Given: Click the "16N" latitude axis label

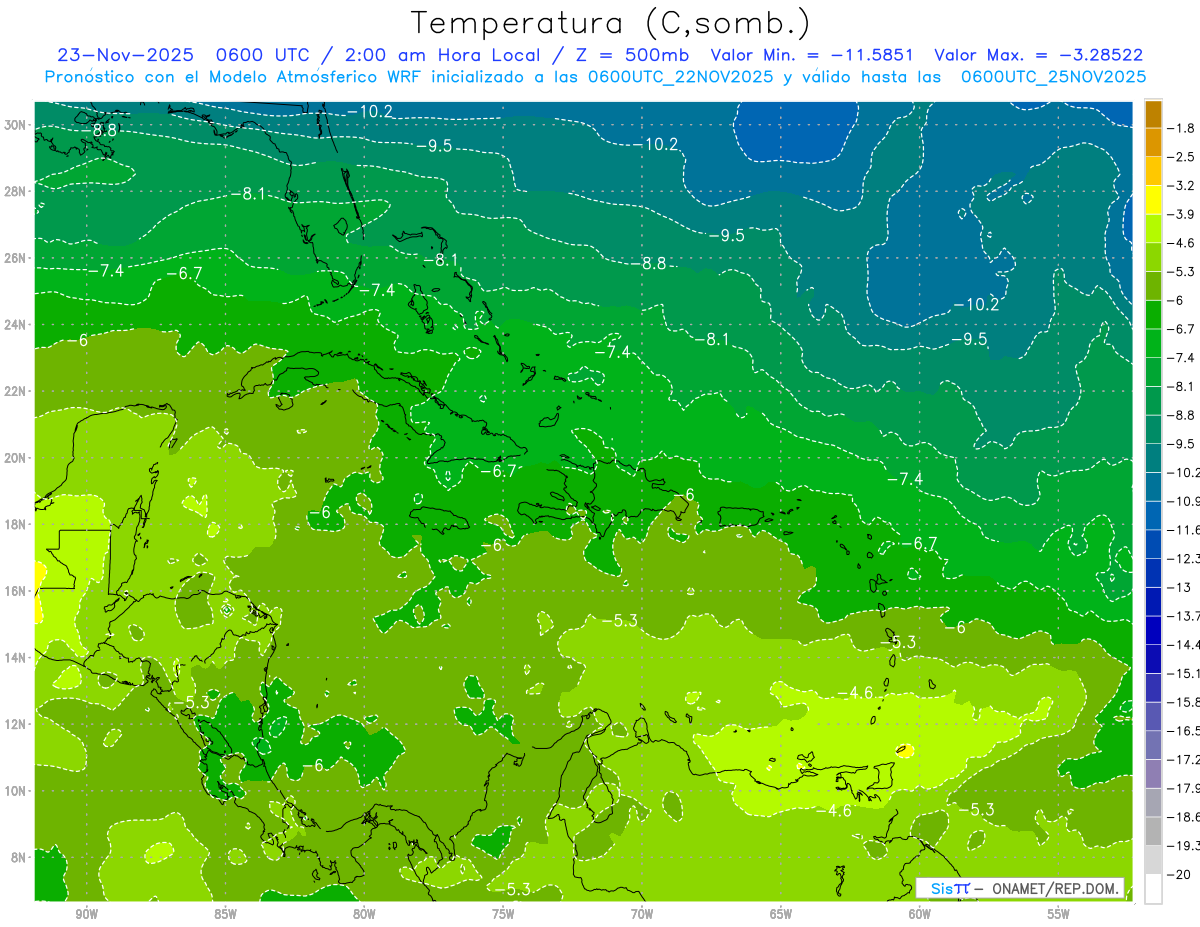Looking at the screenshot, I should click(x=17, y=591).
